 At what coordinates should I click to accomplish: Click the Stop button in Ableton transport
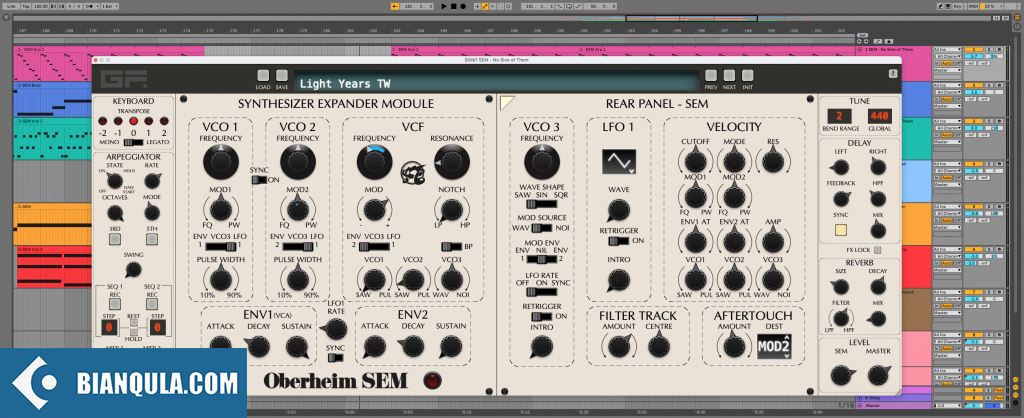[x=453, y=6]
